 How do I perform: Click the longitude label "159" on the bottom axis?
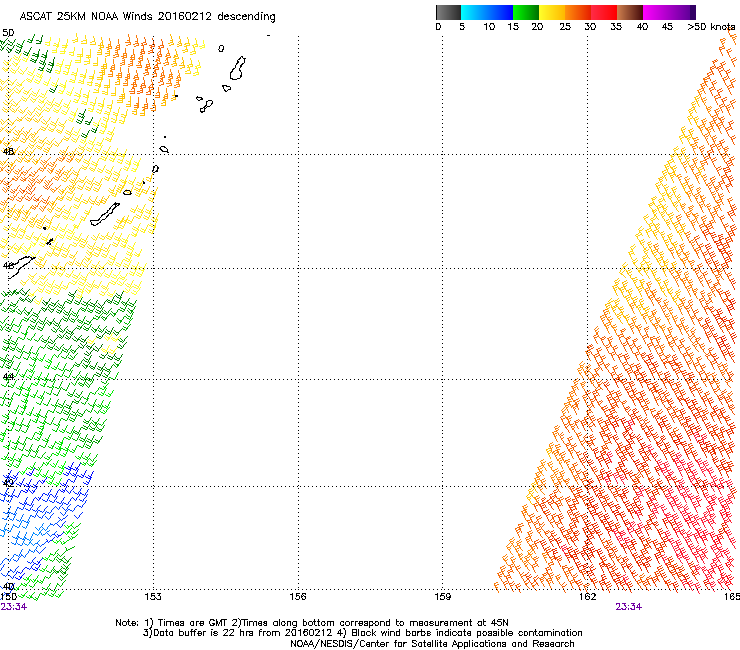442,597
